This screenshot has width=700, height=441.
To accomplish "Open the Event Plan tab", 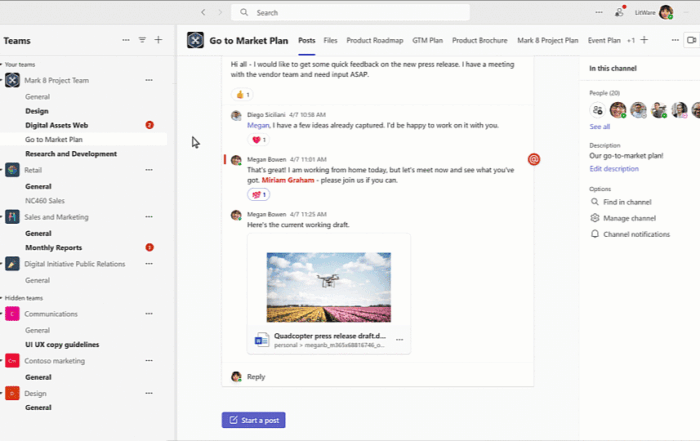I will (604, 40).
